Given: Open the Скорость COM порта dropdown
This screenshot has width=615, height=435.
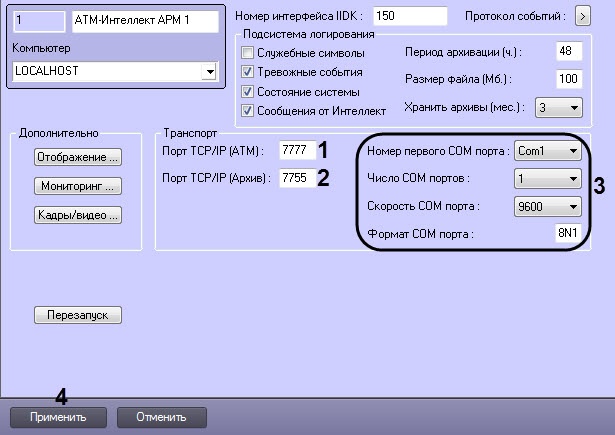Looking at the screenshot, I should (x=571, y=207).
